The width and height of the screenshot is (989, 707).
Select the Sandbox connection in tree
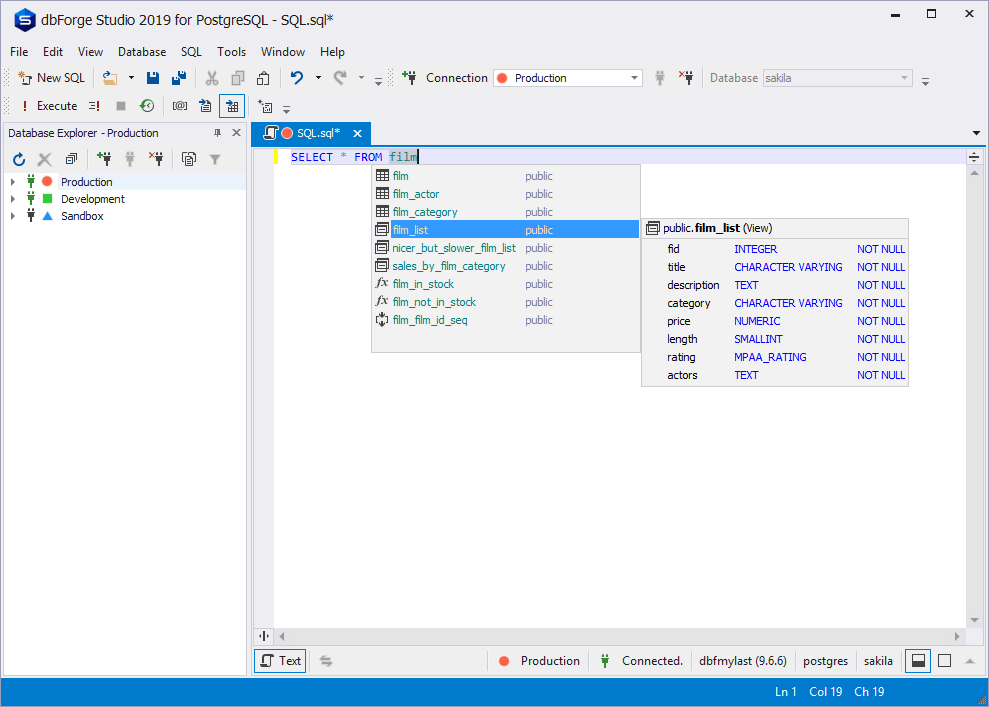[x=82, y=216]
